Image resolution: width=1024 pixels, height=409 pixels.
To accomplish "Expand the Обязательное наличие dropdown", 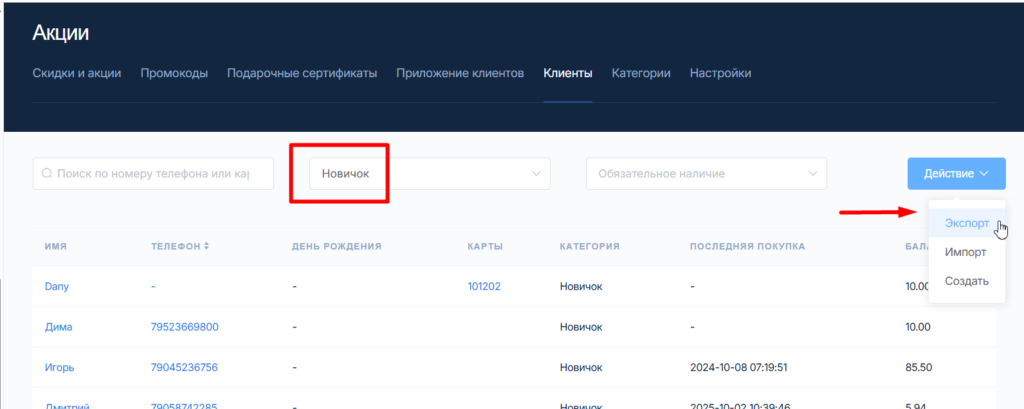I will (x=706, y=174).
